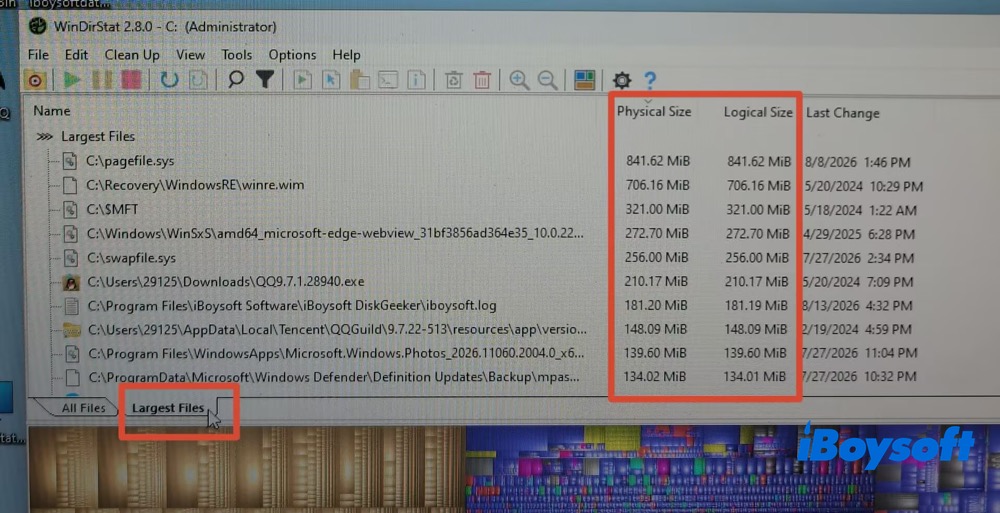Open the View menu

tap(191, 55)
